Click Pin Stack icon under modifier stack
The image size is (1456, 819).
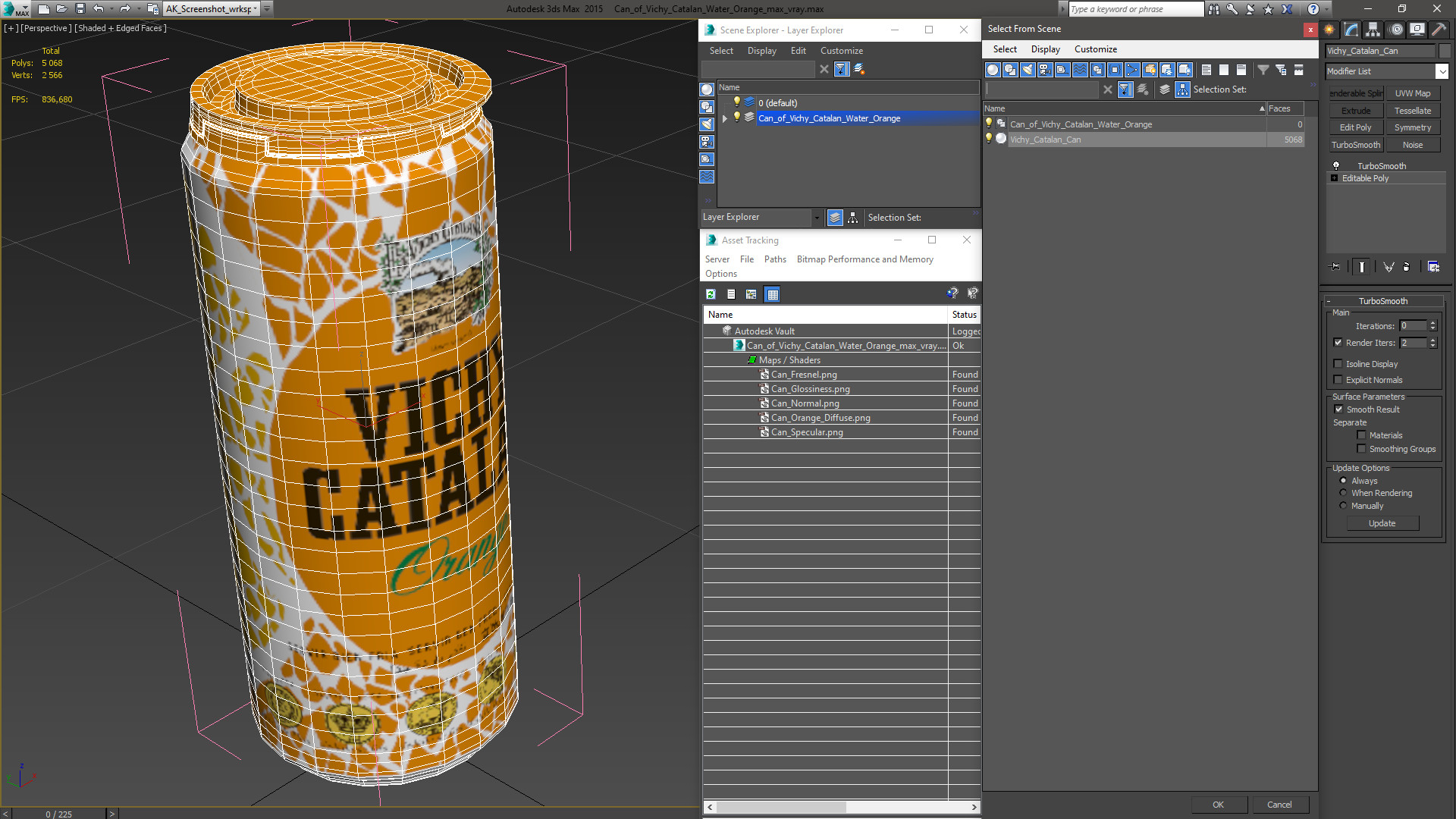[x=1335, y=267]
